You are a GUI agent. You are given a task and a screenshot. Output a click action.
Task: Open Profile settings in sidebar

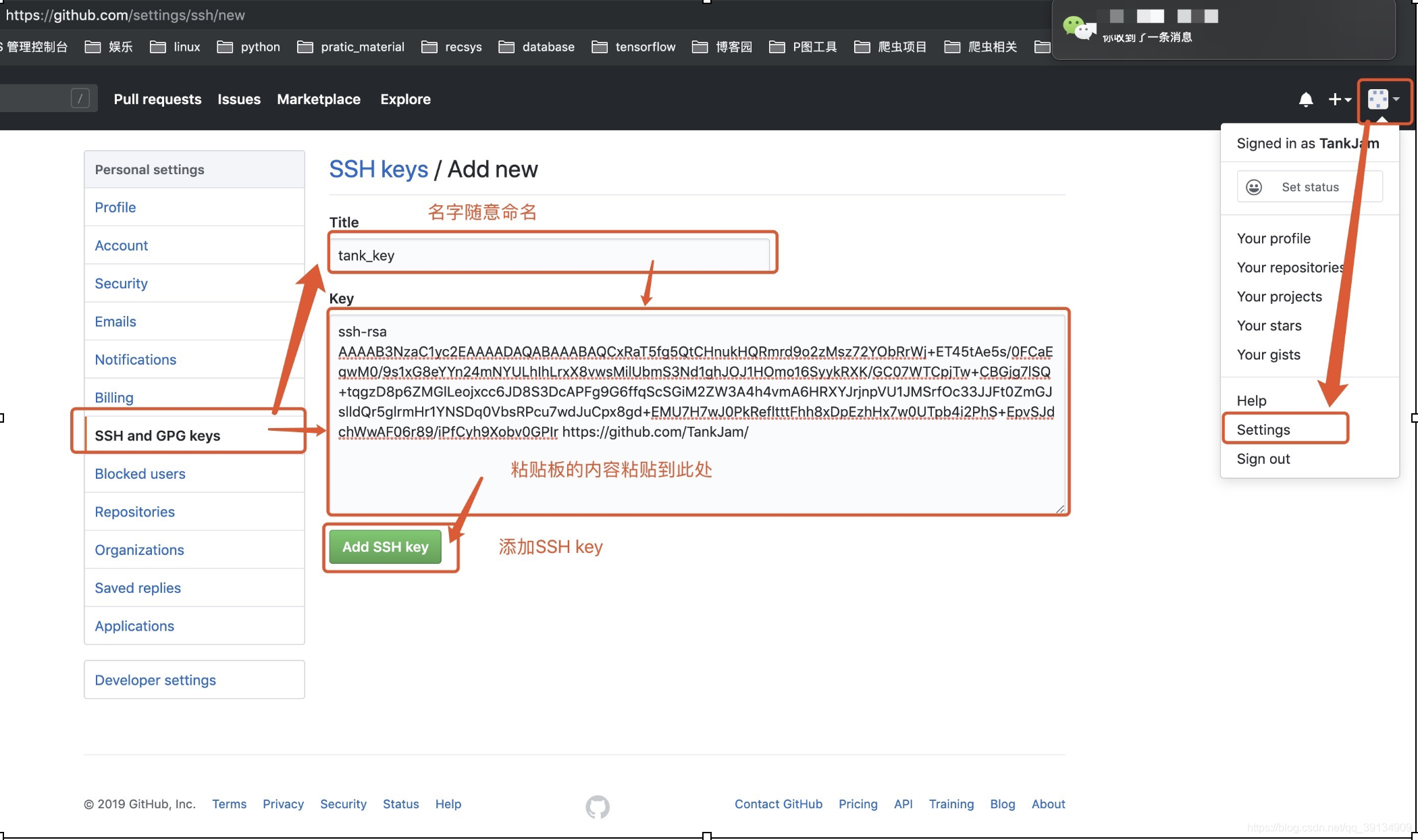coord(194,207)
